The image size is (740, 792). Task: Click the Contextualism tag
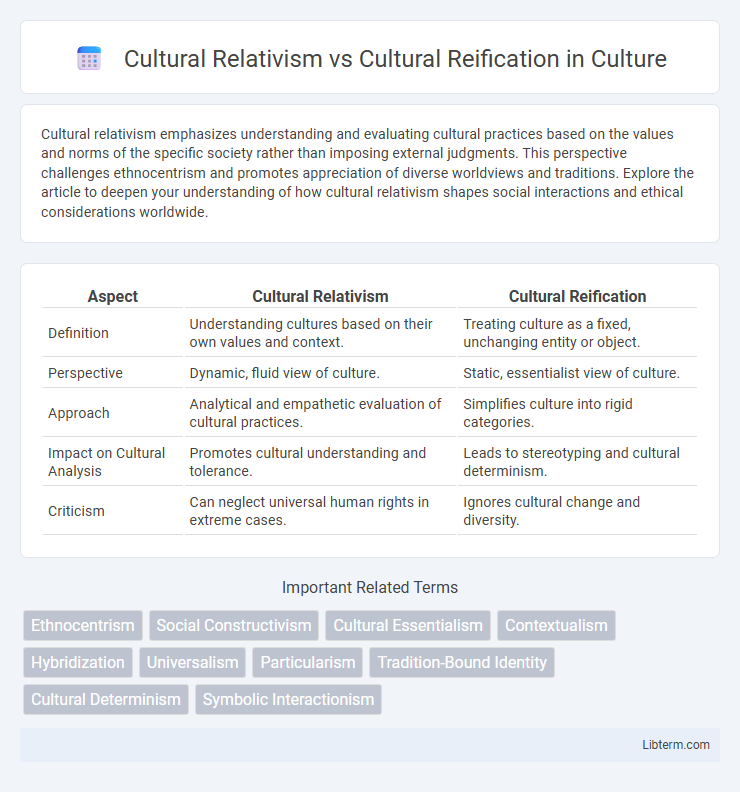point(556,625)
